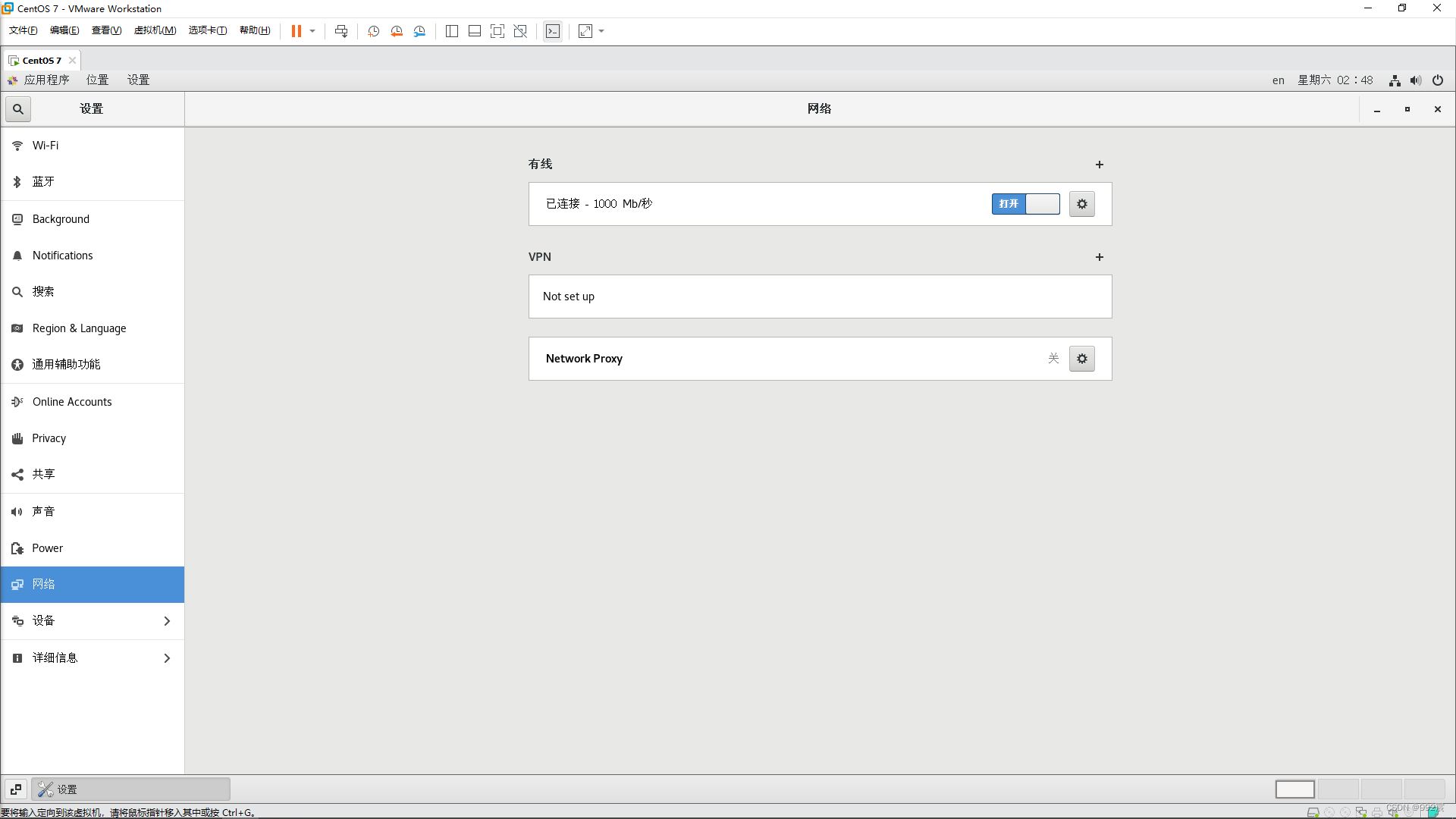Toggle the wired connection switch off

click(1025, 204)
